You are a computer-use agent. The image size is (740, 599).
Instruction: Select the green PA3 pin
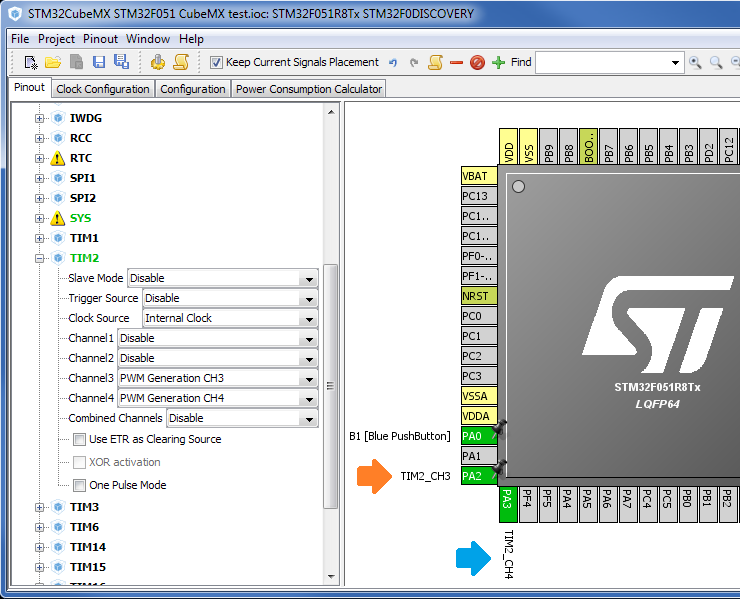coord(508,505)
